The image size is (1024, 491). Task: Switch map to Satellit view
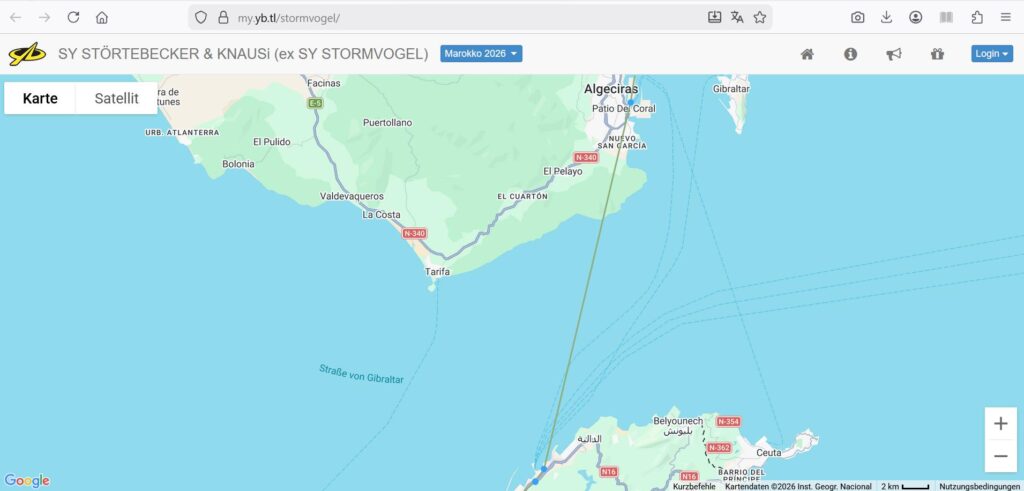click(x=116, y=98)
